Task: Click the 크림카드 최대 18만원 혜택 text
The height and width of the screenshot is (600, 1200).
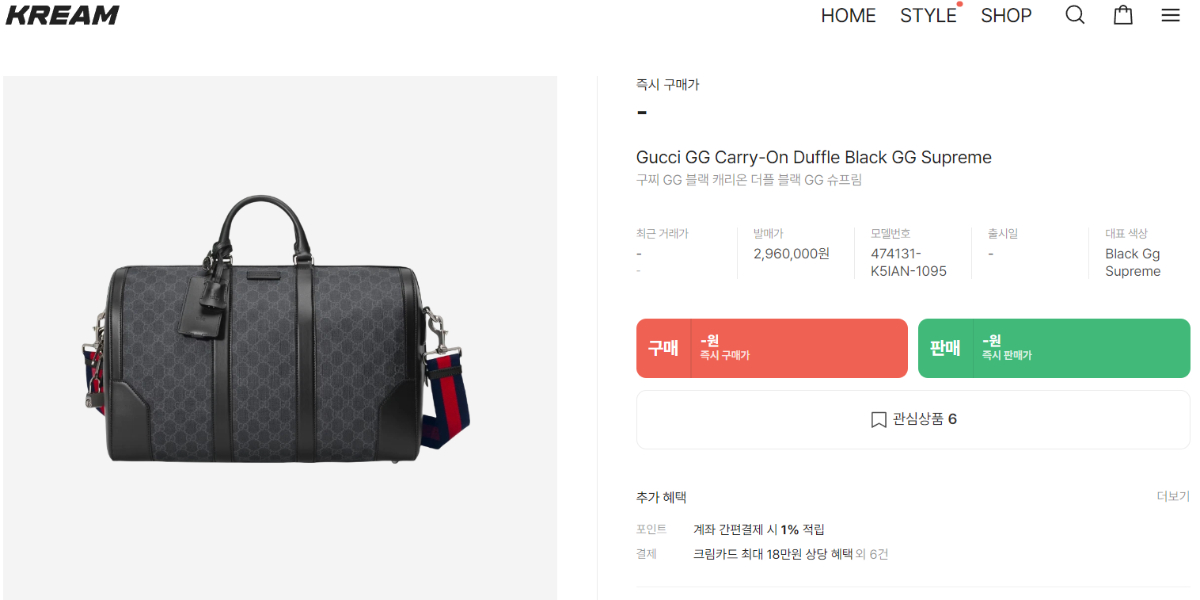Action: [x=772, y=554]
